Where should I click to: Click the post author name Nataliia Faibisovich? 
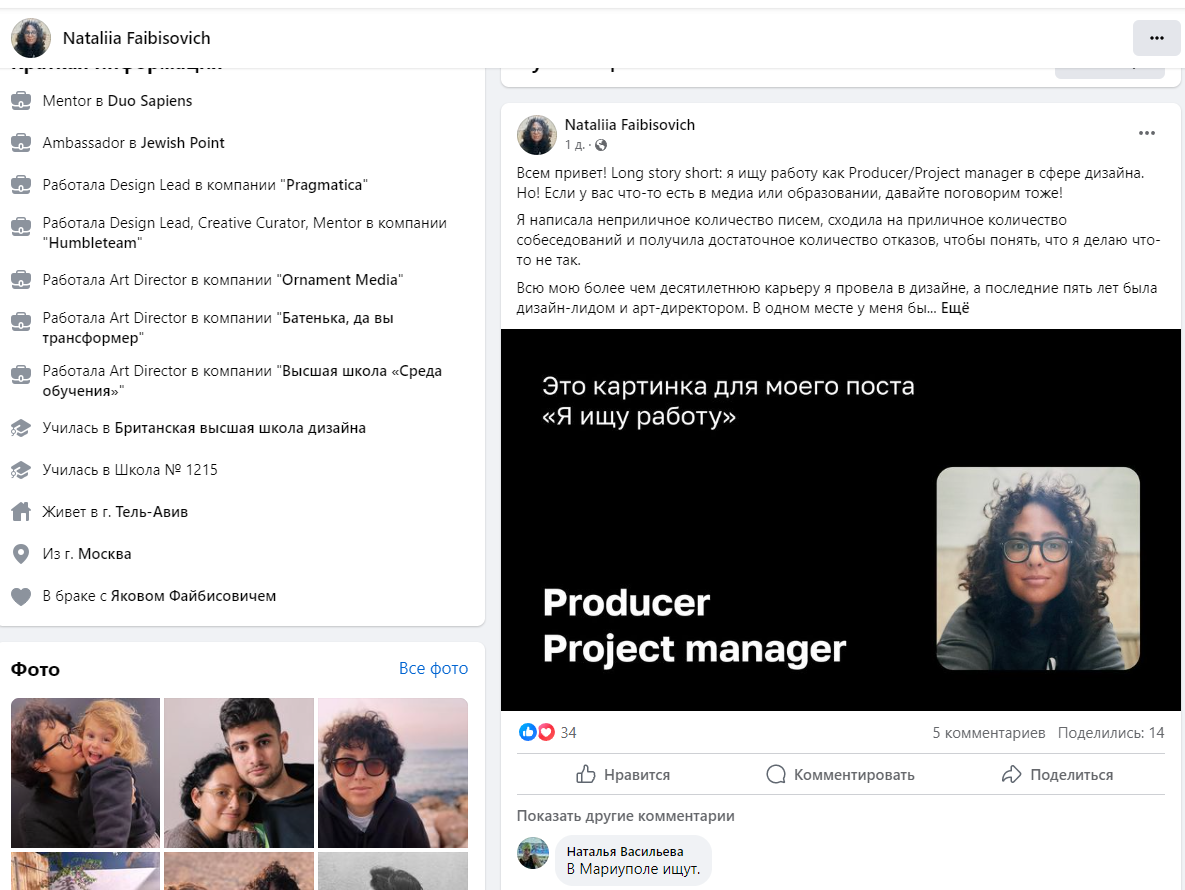[630, 125]
